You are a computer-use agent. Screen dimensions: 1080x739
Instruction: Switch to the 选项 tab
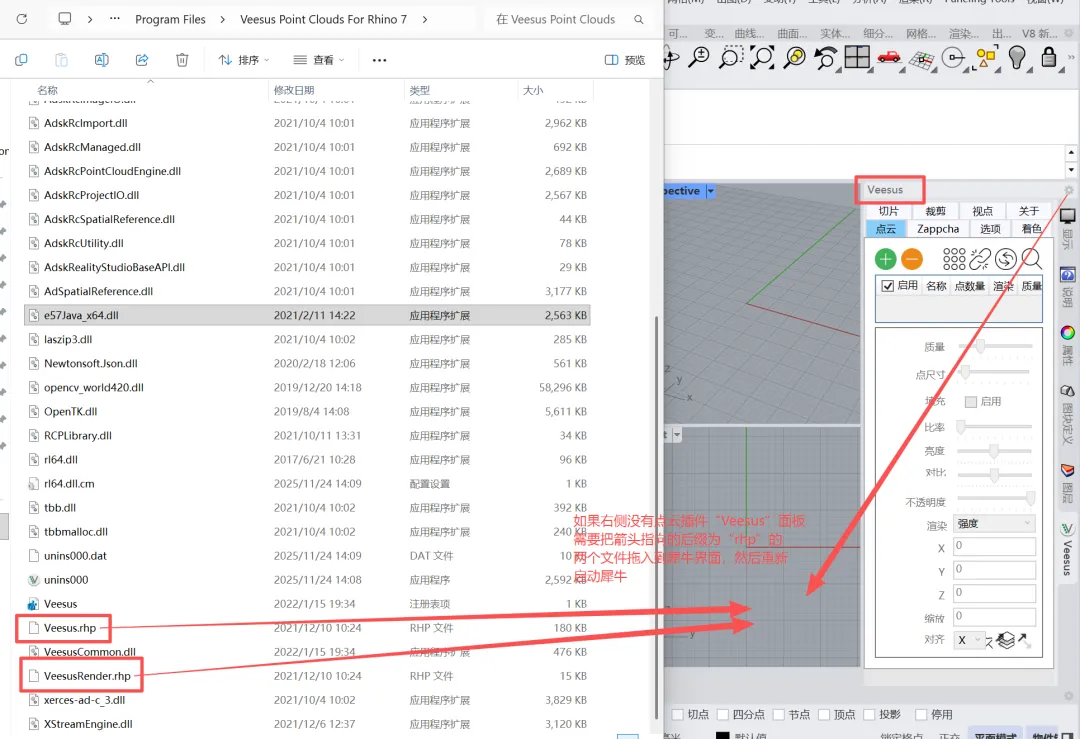[x=990, y=229]
